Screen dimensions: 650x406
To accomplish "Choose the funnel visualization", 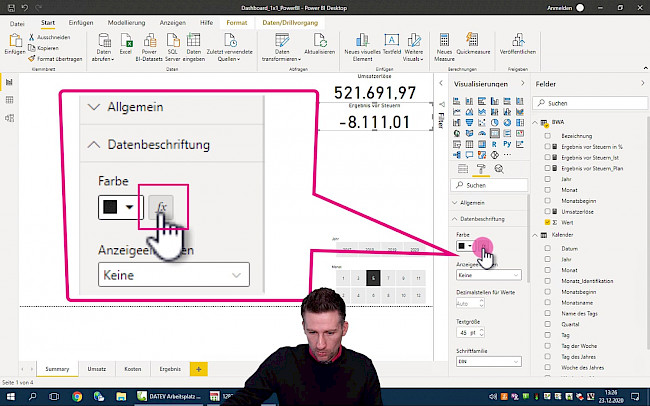I will tap(469, 123).
